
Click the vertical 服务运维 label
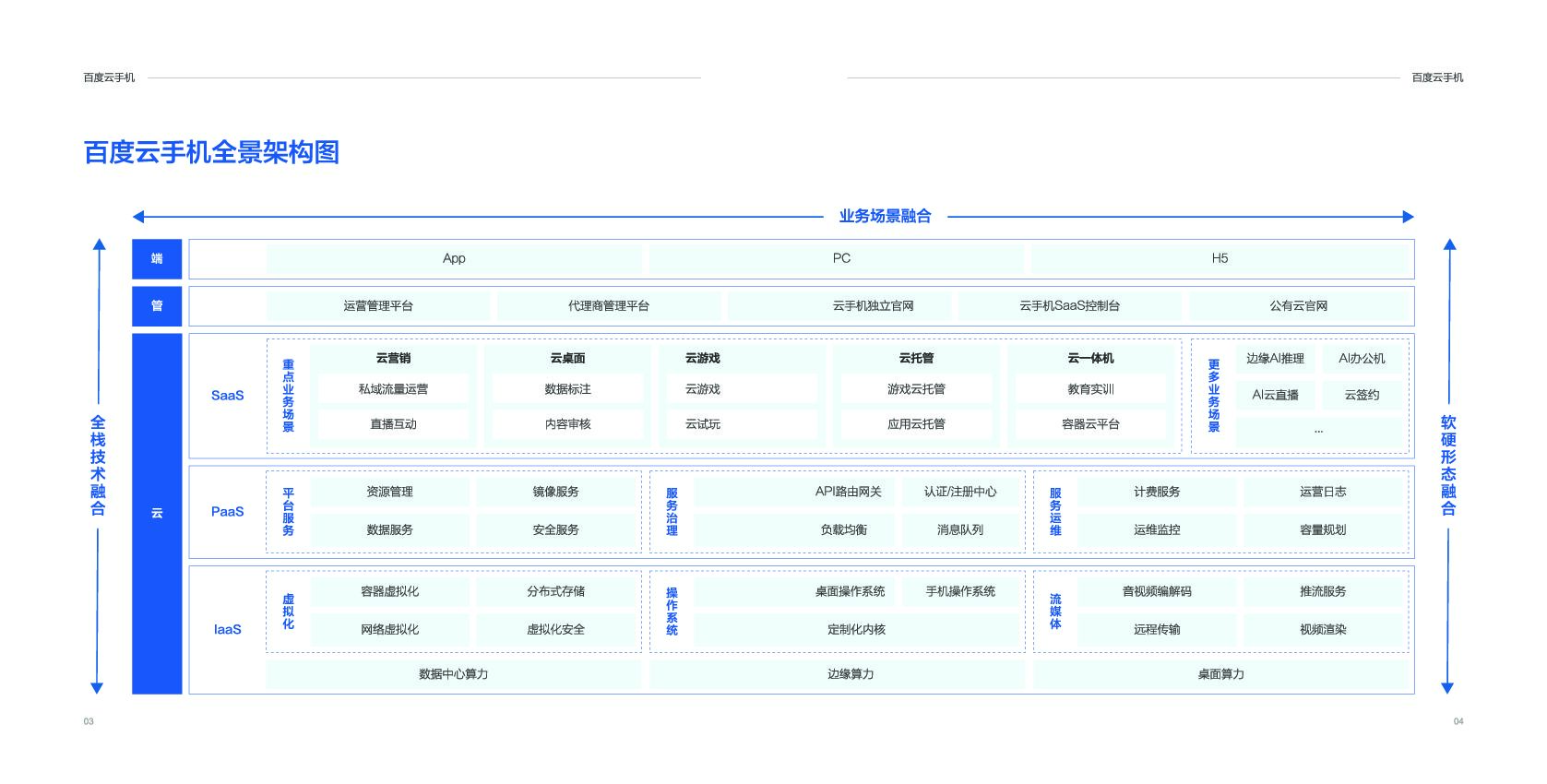(x=1055, y=512)
